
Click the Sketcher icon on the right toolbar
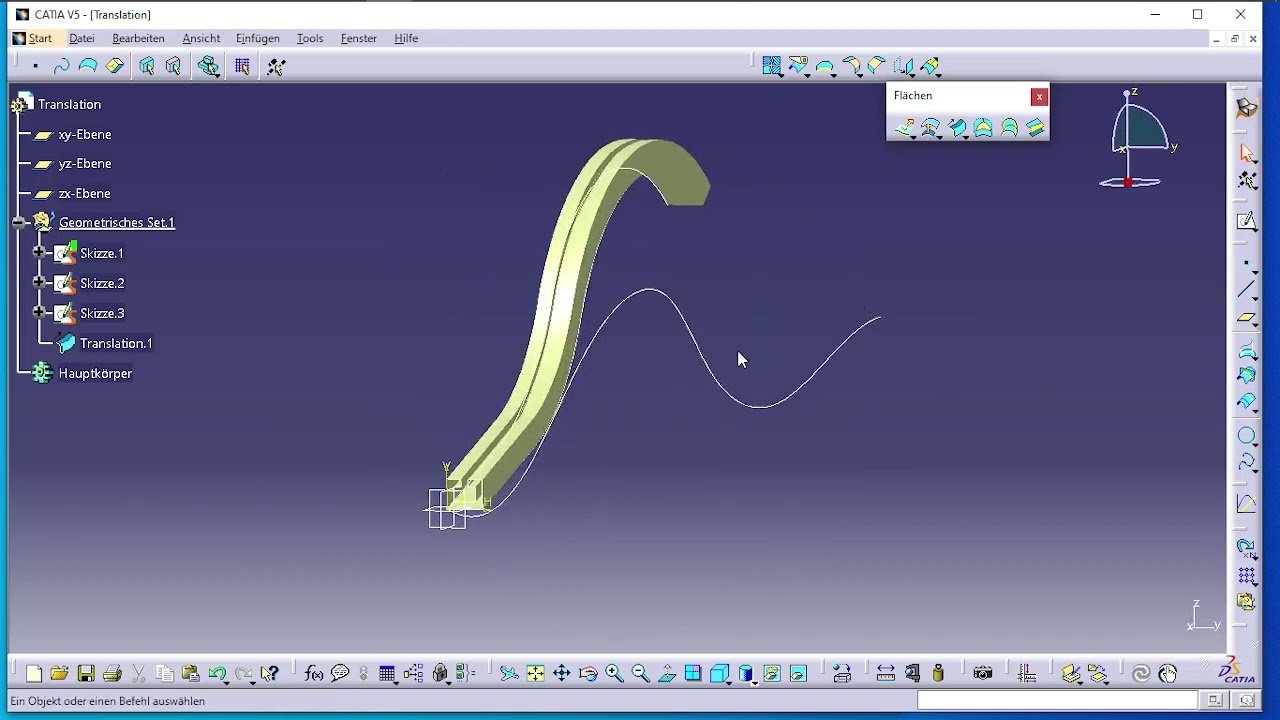[x=1247, y=221]
